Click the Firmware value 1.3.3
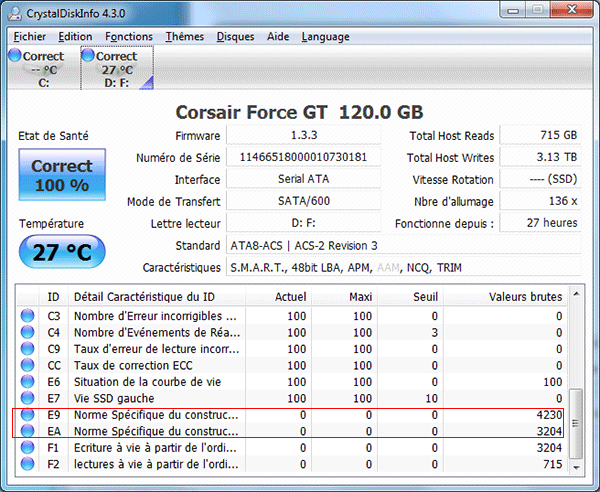 (x=304, y=135)
